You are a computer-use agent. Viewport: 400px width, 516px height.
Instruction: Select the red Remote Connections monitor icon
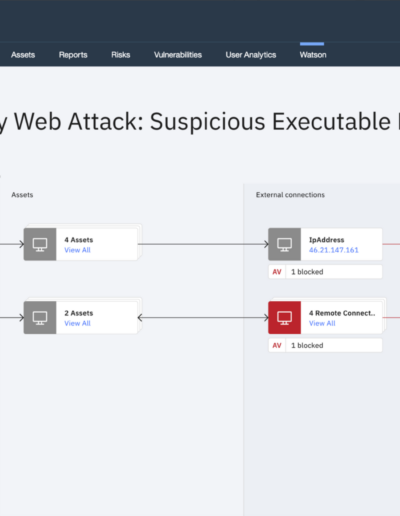pyautogui.click(x=284, y=318)
